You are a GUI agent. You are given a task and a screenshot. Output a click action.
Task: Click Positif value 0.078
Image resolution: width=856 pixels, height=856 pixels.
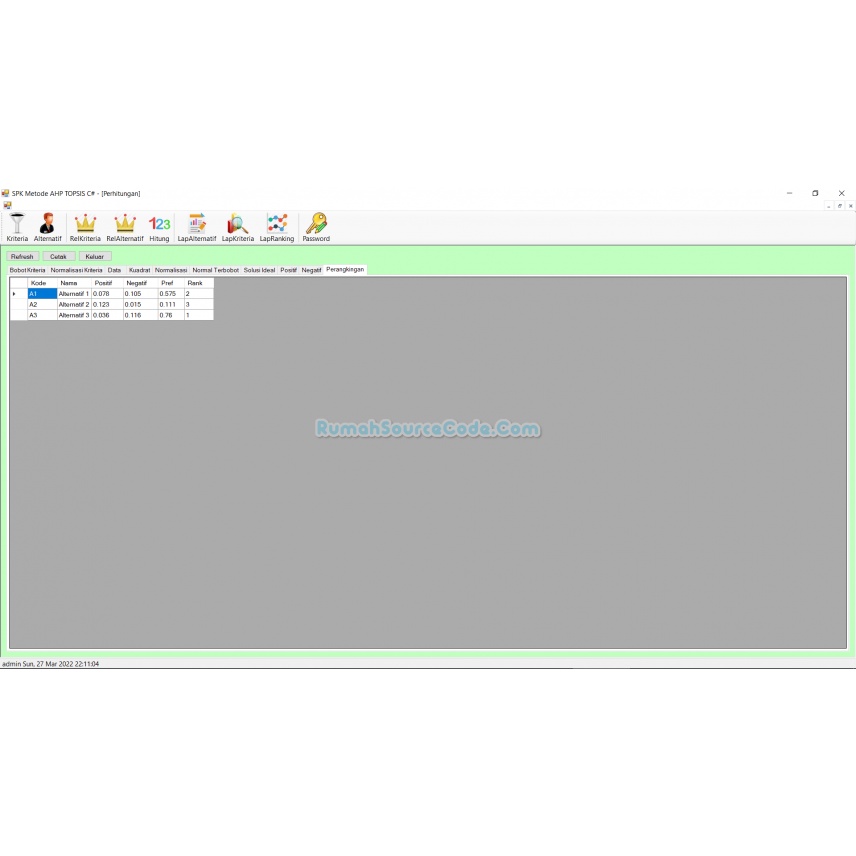(x=107, y=294)
